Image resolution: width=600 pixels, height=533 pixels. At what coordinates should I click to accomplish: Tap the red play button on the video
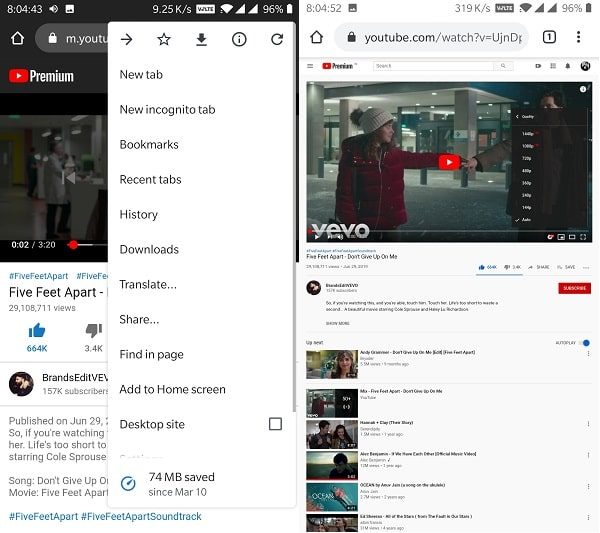(x=449, y=162)
